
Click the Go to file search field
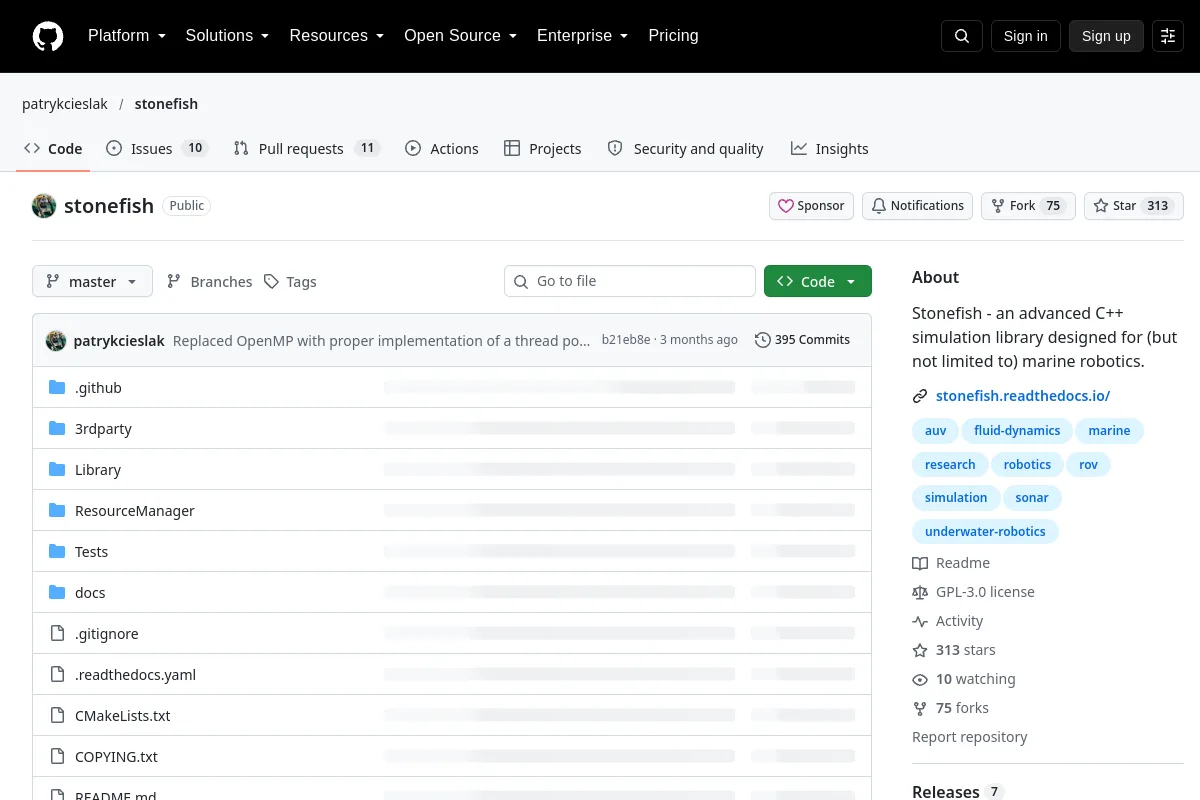click(x=630, y=281)
